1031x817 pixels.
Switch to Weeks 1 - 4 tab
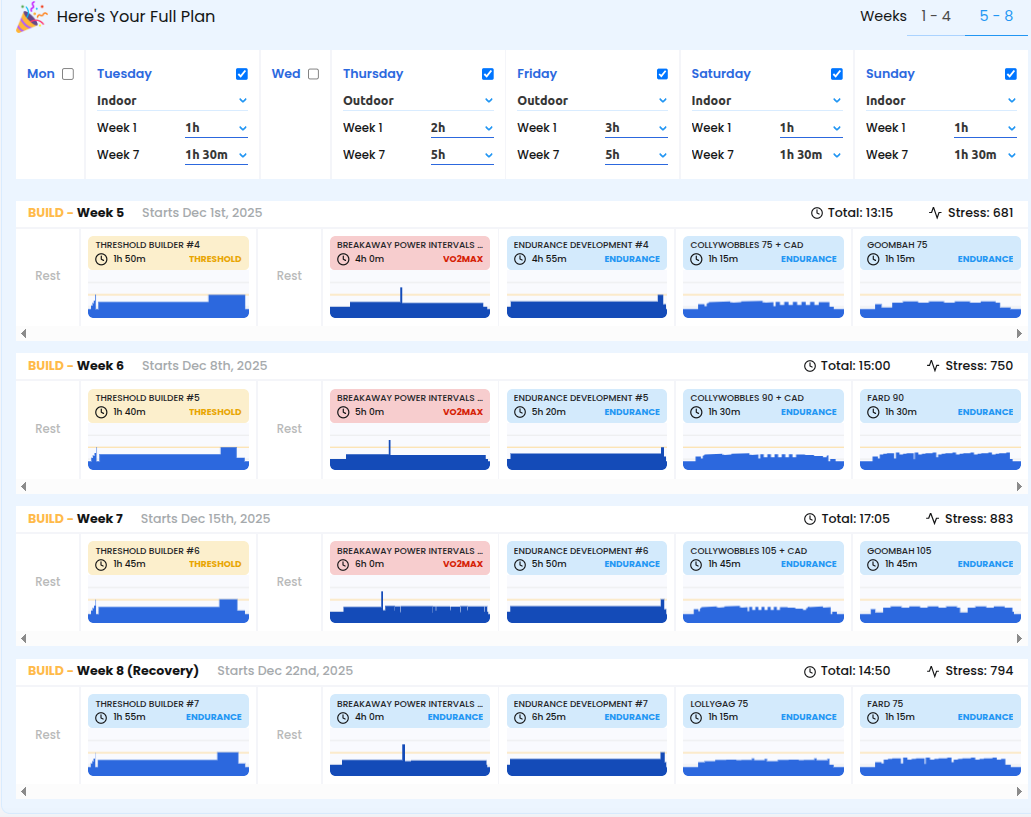(x=935, y=17)
